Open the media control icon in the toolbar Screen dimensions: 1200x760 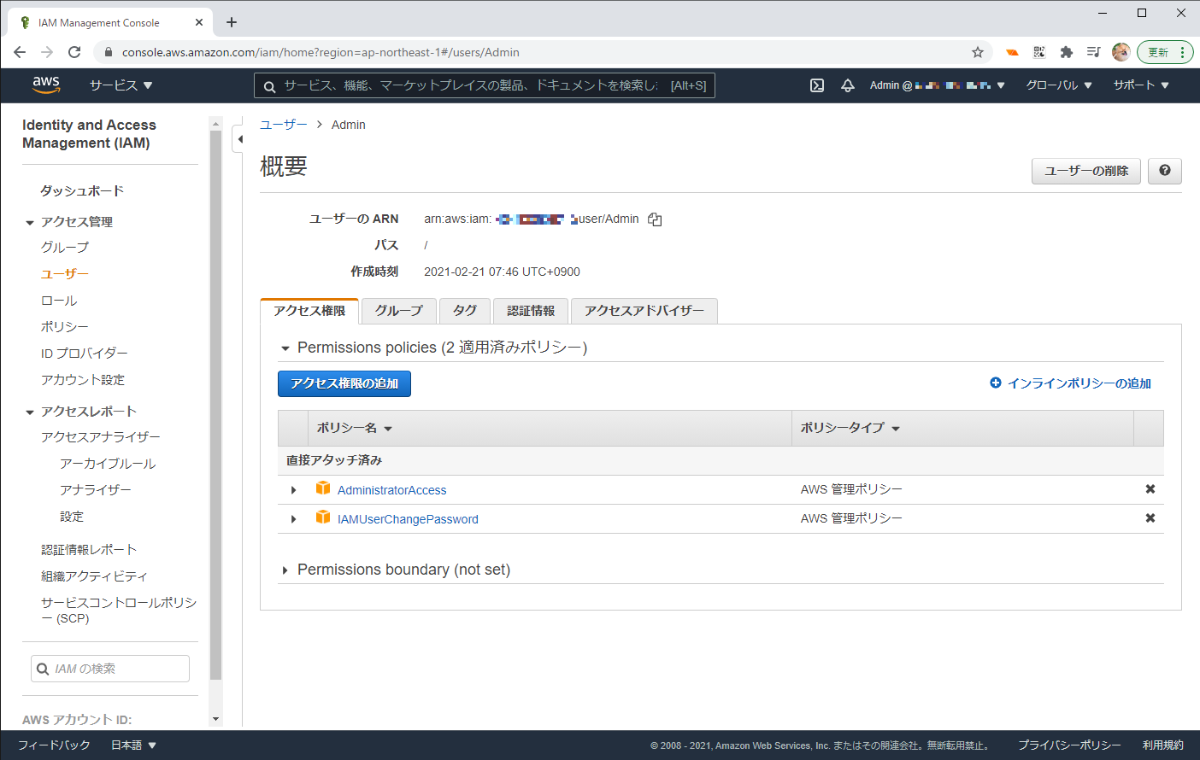pyautogui.click(x=1094, y=52)
